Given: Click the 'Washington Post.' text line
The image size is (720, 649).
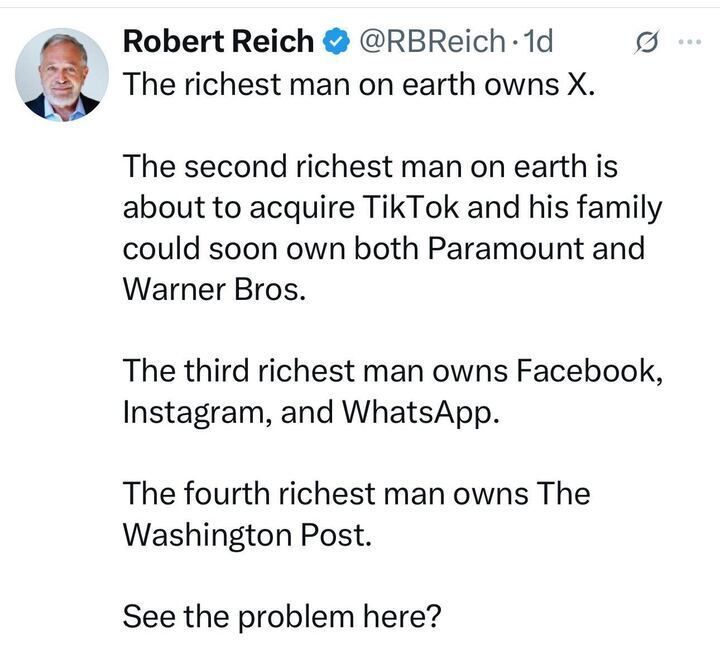Looking at the screenshot, I should coord(246,535).
